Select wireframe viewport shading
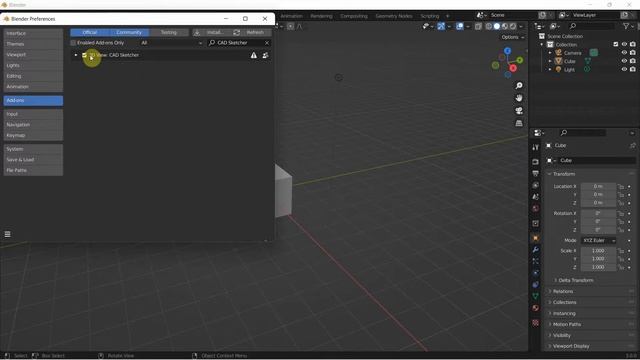640x360 pixels. [489, 26]
